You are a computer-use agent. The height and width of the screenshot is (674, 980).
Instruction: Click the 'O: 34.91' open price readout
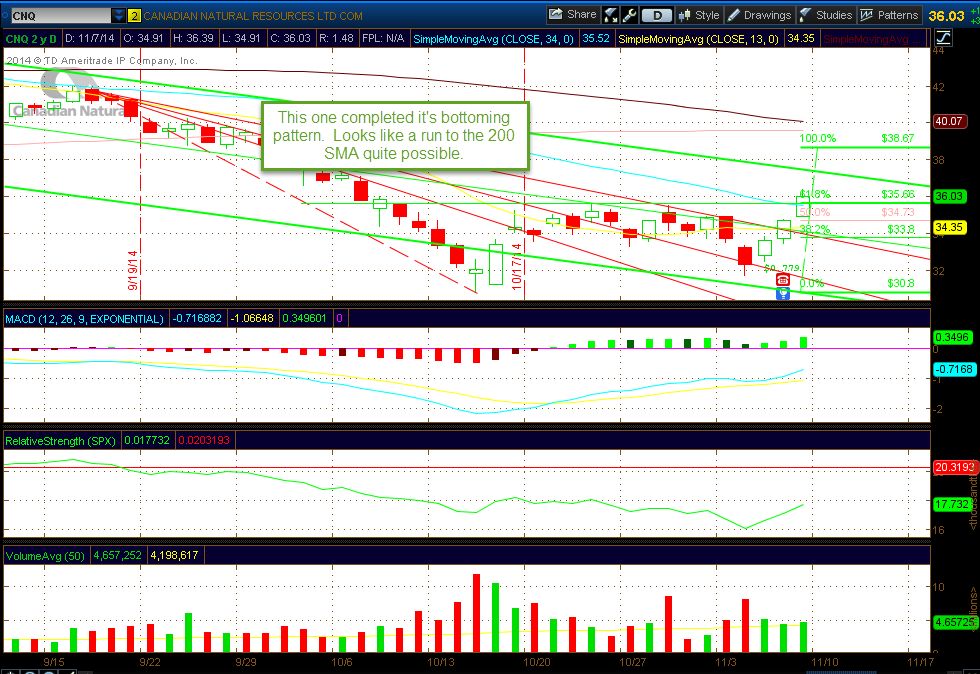pyautogui.click(x=143, y=38)
